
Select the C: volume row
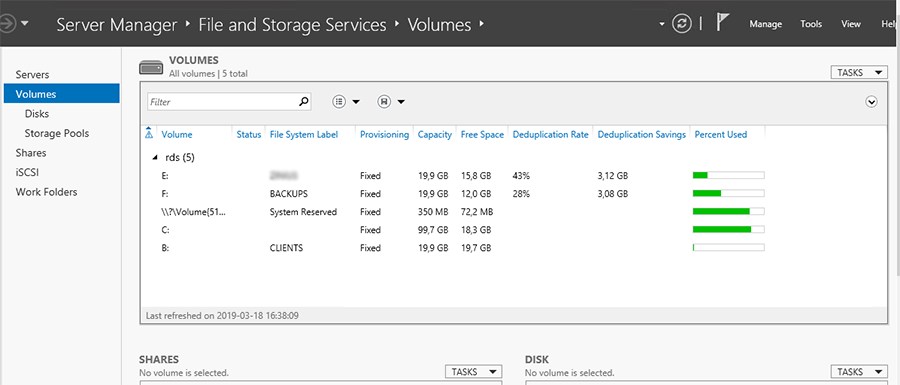[x=453, y=230]
